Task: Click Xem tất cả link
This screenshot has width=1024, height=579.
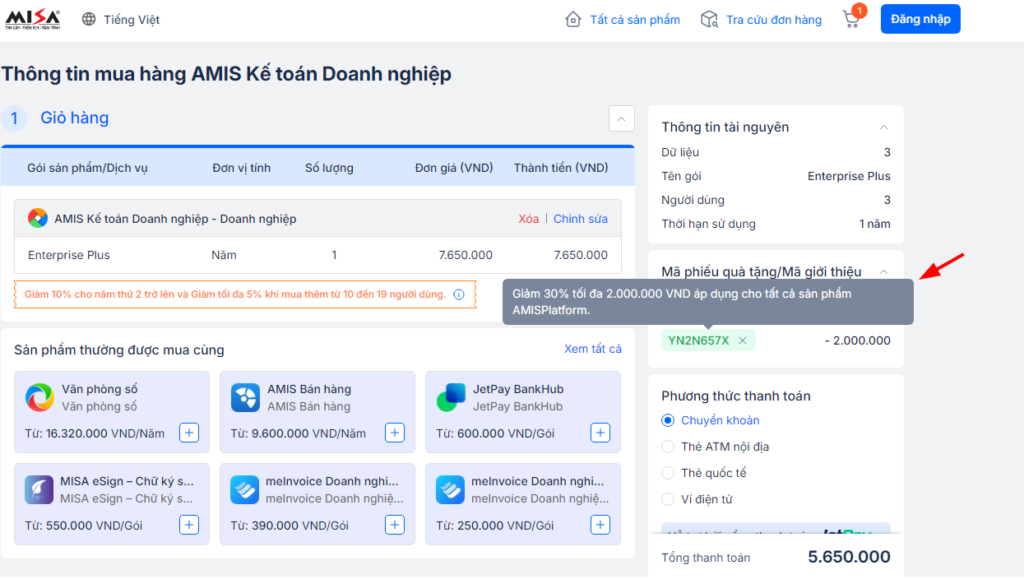Action: [592, 349]
